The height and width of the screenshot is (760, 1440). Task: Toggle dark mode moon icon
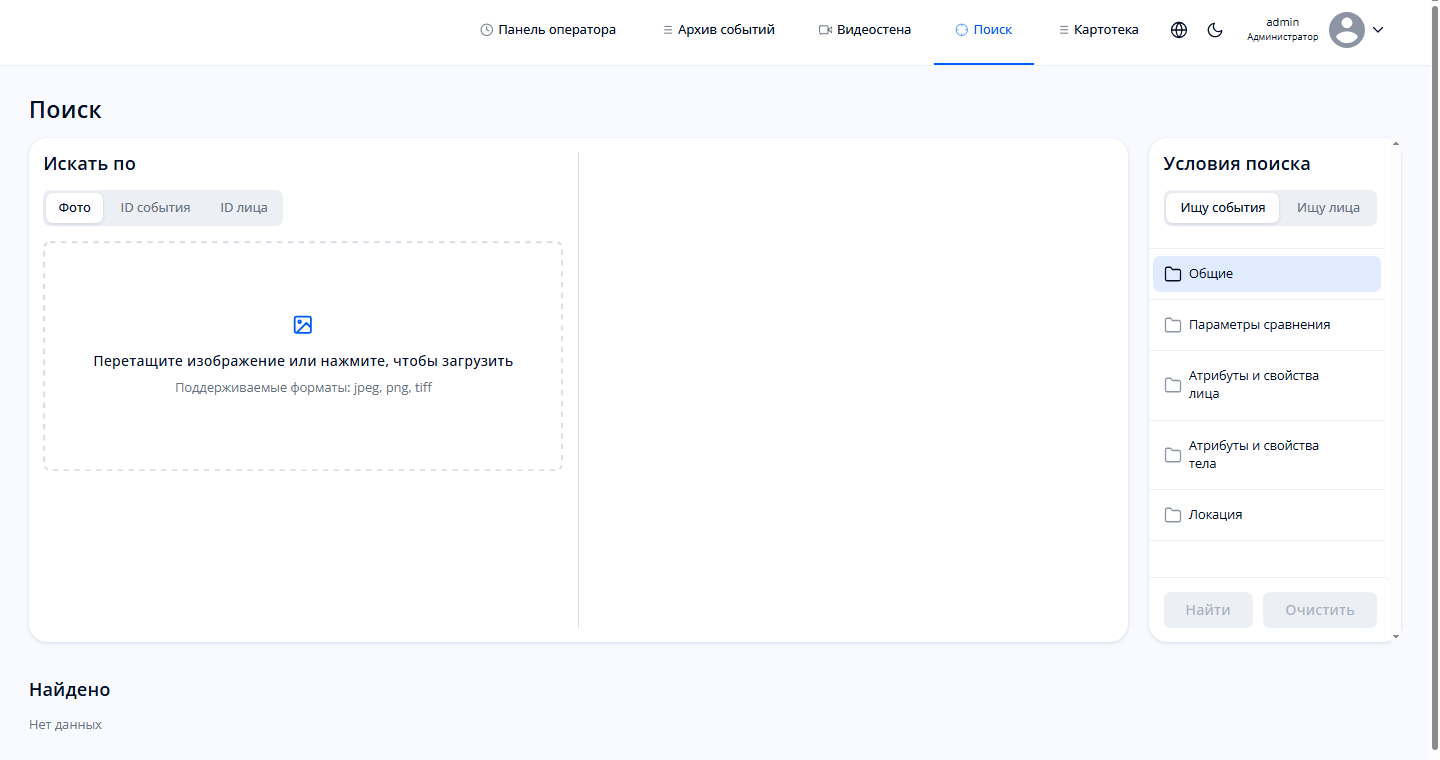tap(1215, 30)
